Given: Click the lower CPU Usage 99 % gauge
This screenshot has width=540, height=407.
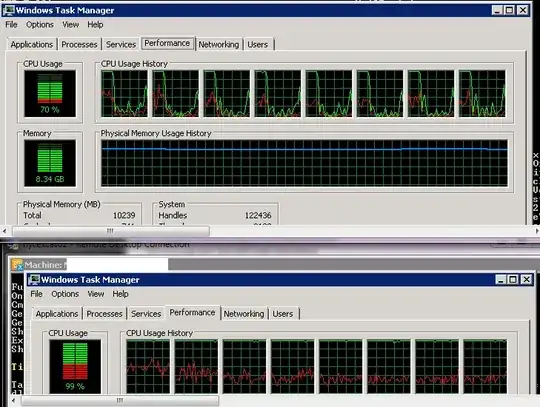Looking at the screenshot, I should click(75, 367).
